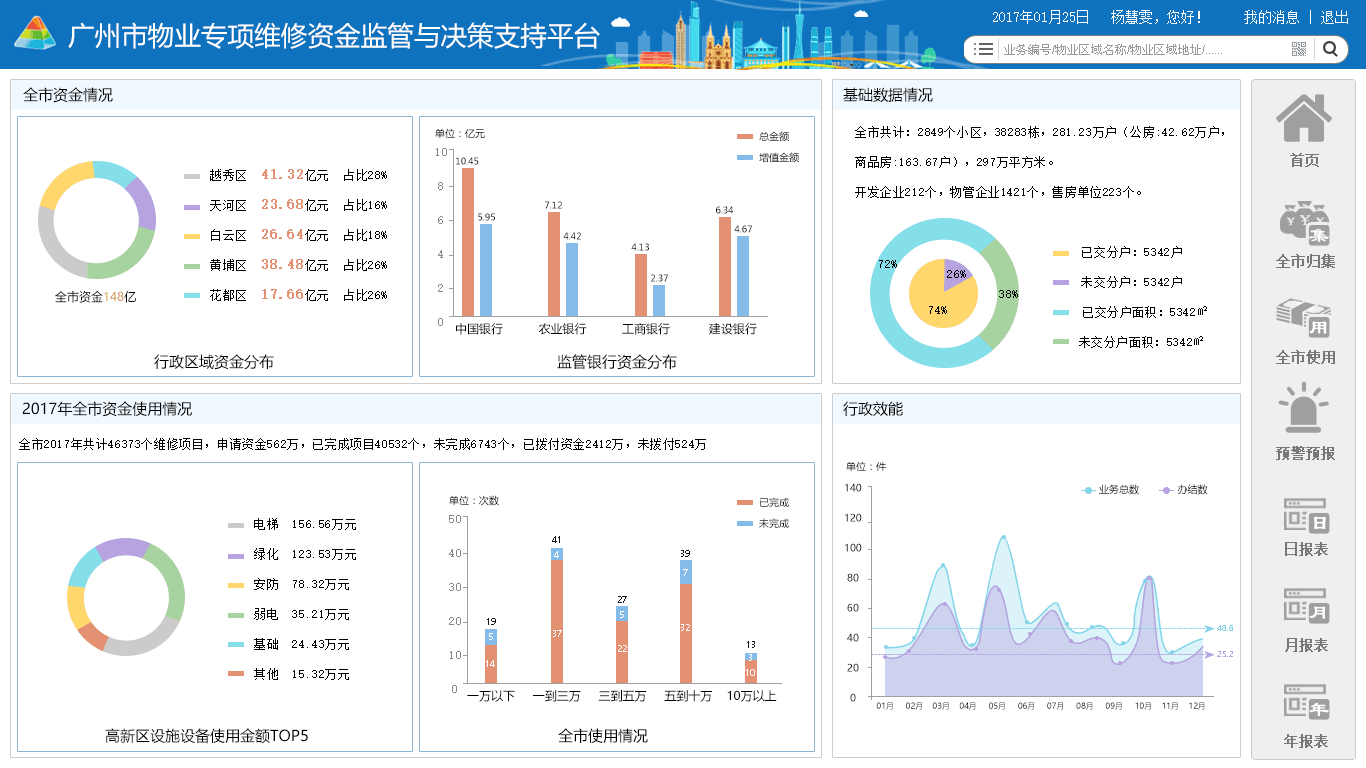This screenshot has width=1366, height=768.
Task: Toggle 已完成 legend in usage chart
Action: click(x=763, y=502)
